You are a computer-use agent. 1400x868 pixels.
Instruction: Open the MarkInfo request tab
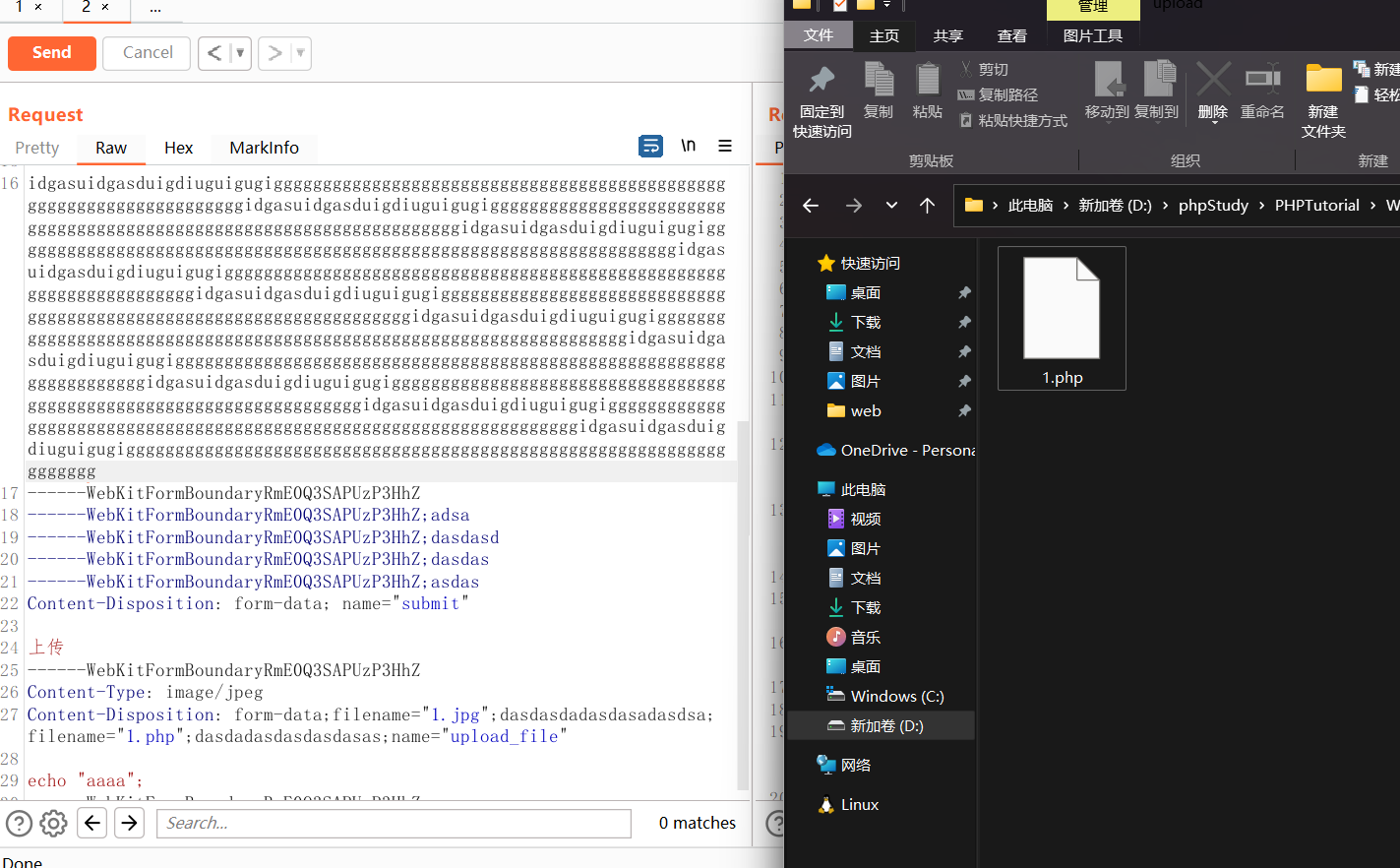point(264,148)
